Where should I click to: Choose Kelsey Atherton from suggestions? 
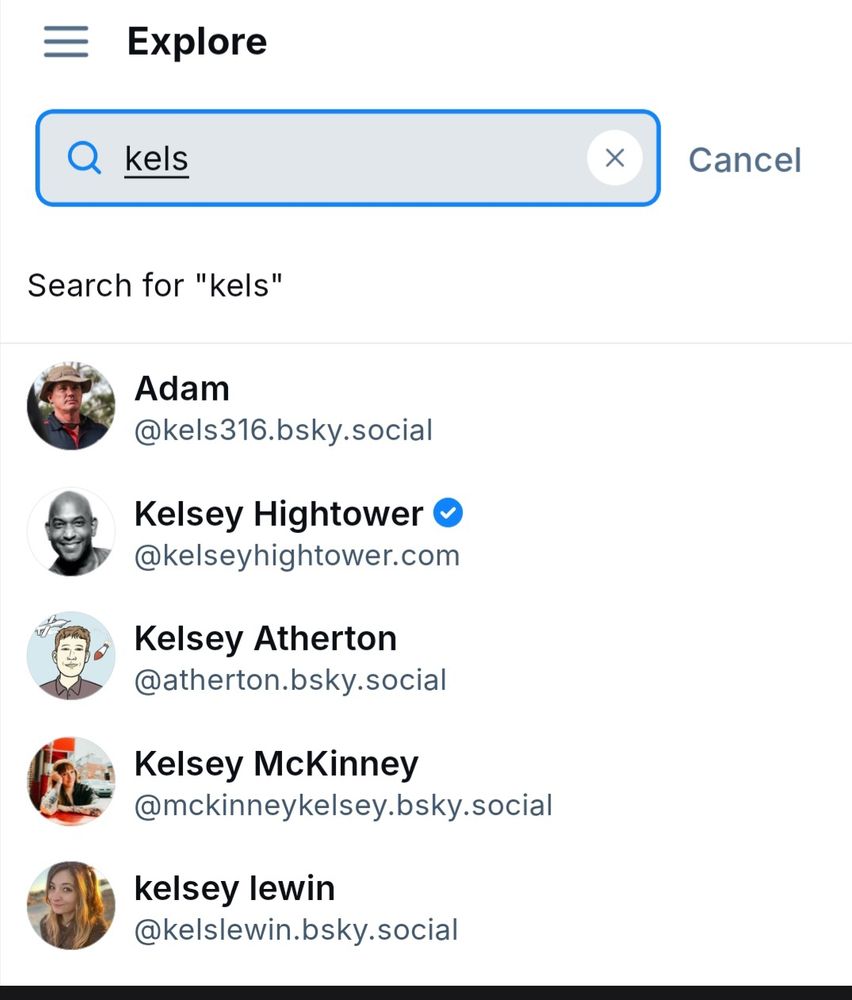(x=265, y=638)
